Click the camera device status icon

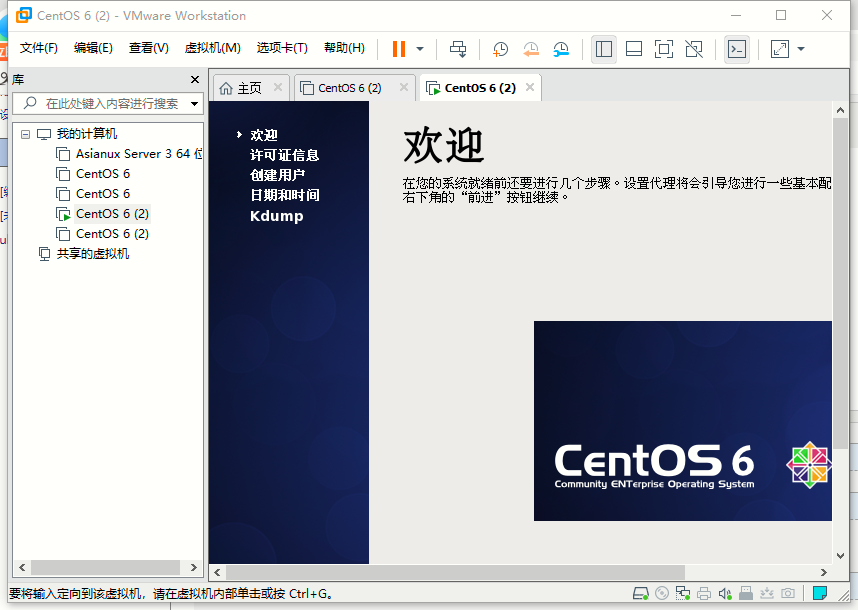[x=788, y=593]
